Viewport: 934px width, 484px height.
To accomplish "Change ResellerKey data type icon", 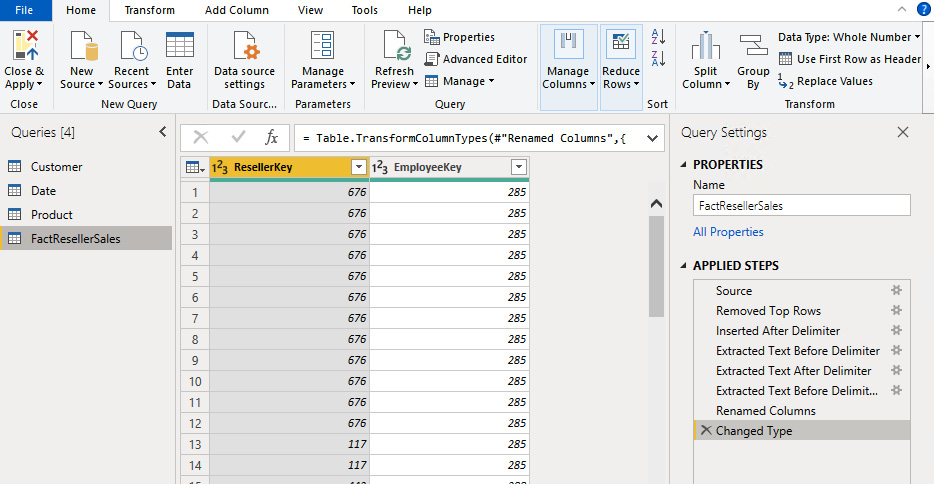I will click(x=220, y=167).
